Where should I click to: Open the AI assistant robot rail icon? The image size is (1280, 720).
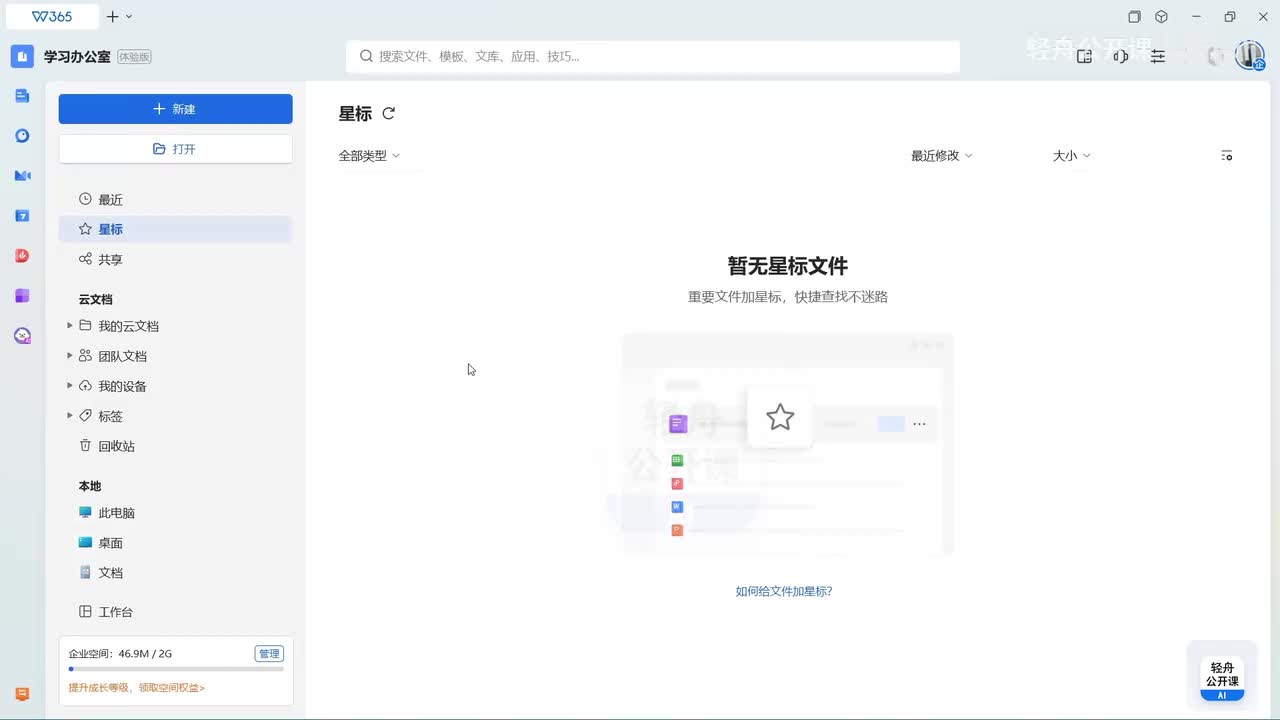(22, 336)
